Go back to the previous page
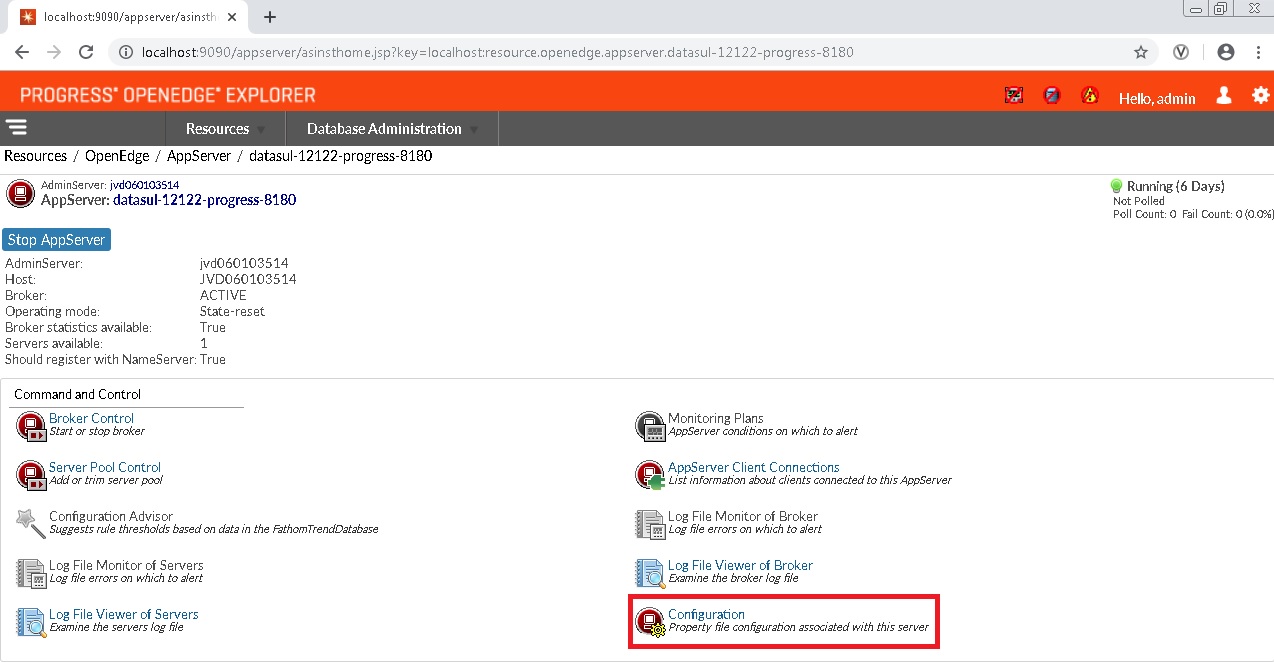The width and height of the screenshot is (1274, 662). [x=22, y=52]
